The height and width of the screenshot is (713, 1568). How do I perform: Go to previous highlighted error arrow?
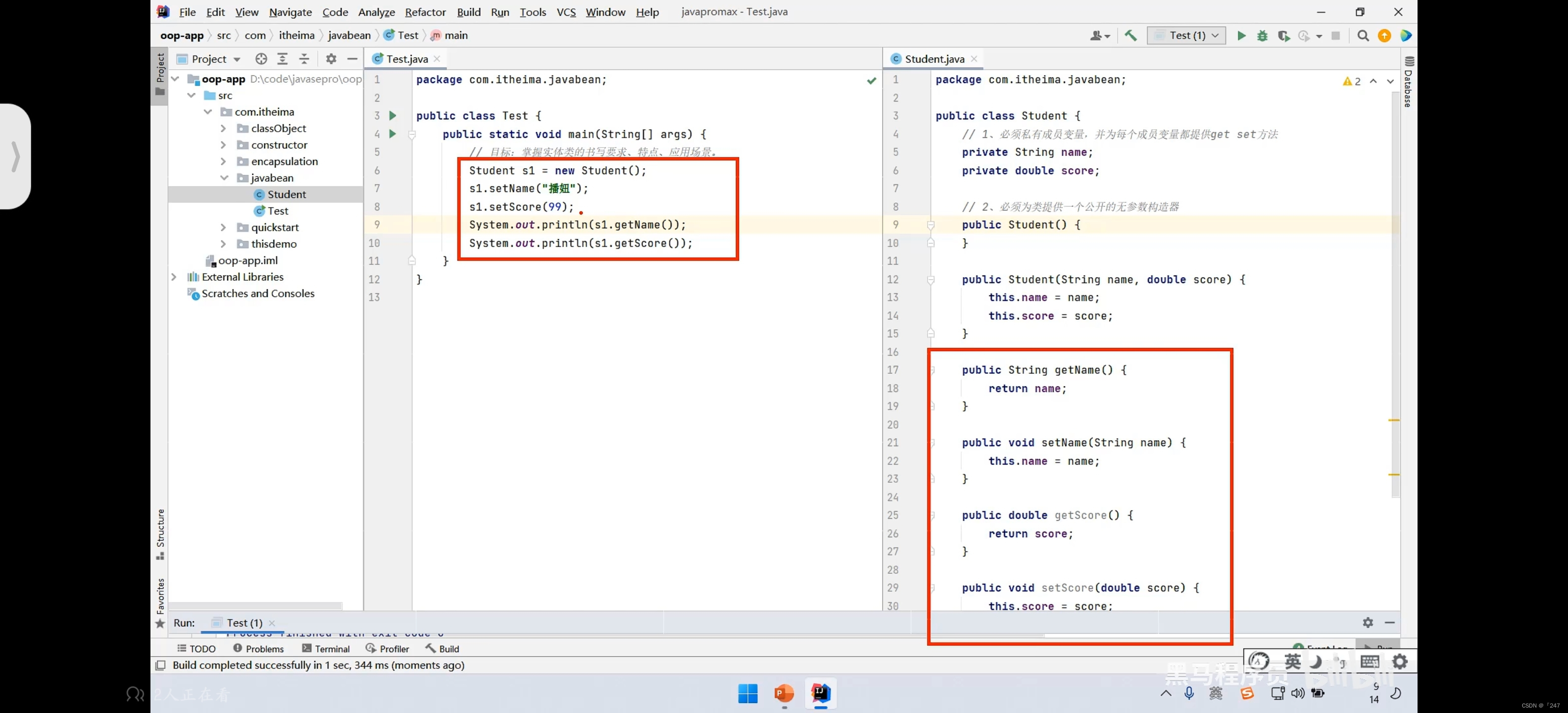click(x=1373, y=81)
